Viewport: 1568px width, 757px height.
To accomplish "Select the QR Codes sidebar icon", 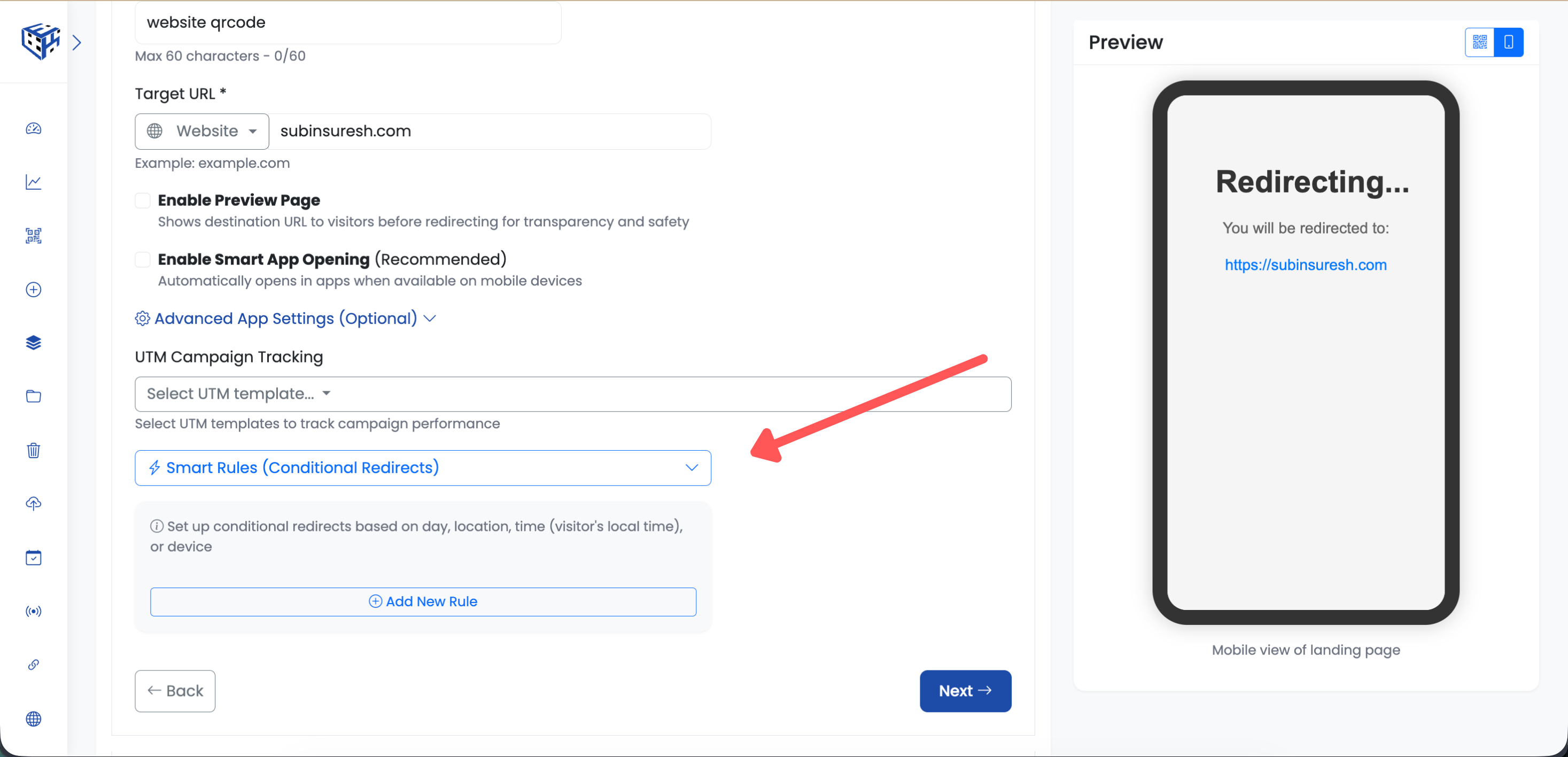I will 34,236.
